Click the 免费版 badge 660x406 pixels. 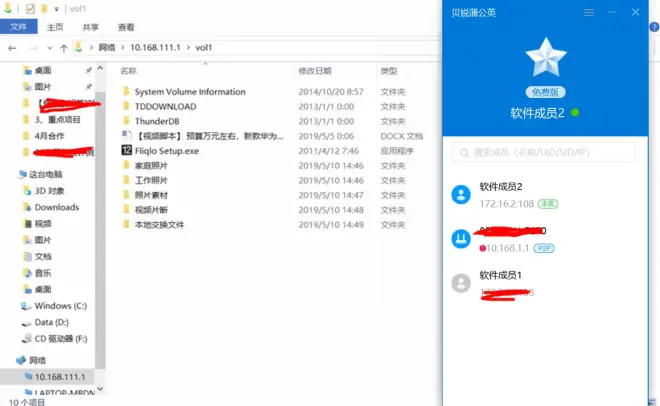[546, 92]
